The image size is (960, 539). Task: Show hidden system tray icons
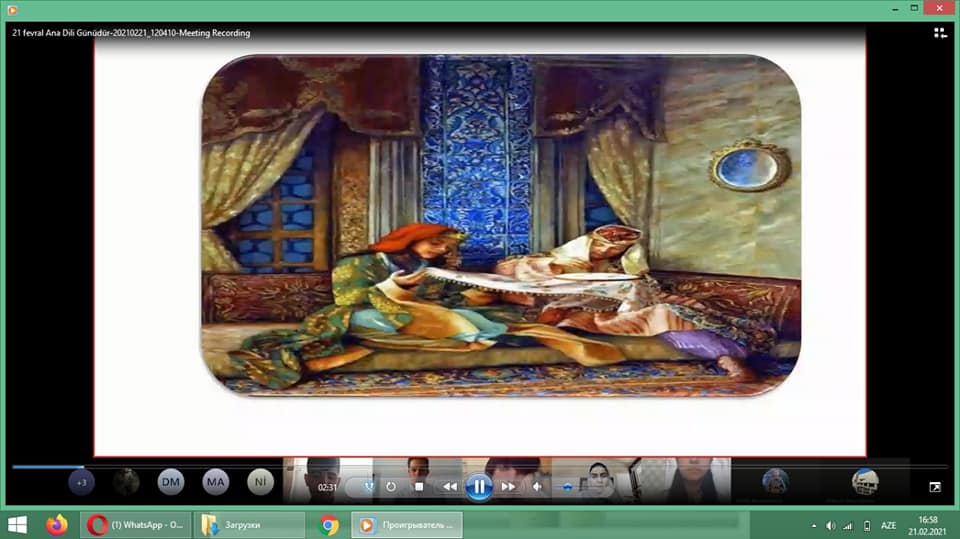tap(814, 526)
